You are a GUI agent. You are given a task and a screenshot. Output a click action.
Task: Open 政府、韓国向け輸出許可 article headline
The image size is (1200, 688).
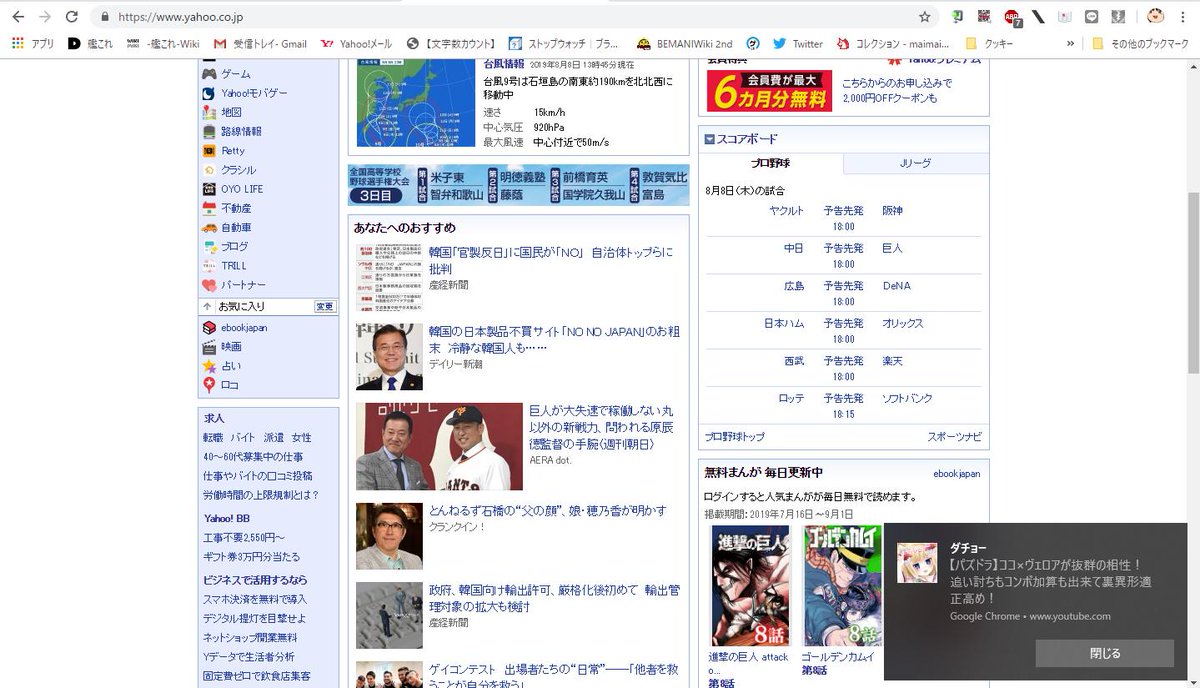click(x=554, y=598)
